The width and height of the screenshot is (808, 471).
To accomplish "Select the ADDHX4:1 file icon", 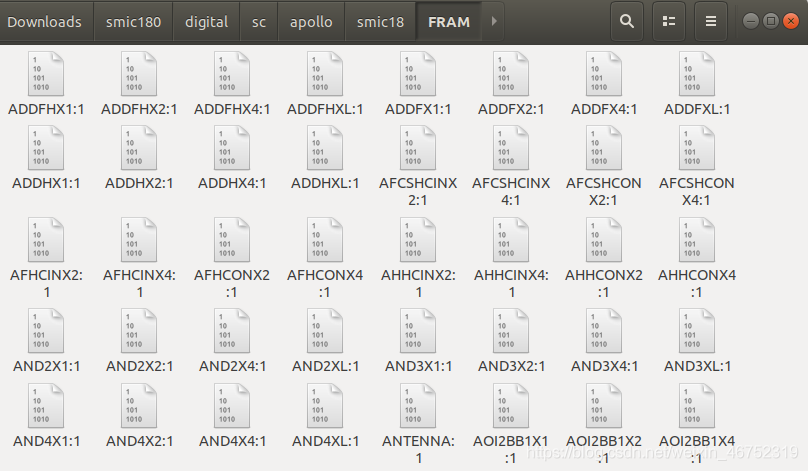I will (x=232, y=148).
